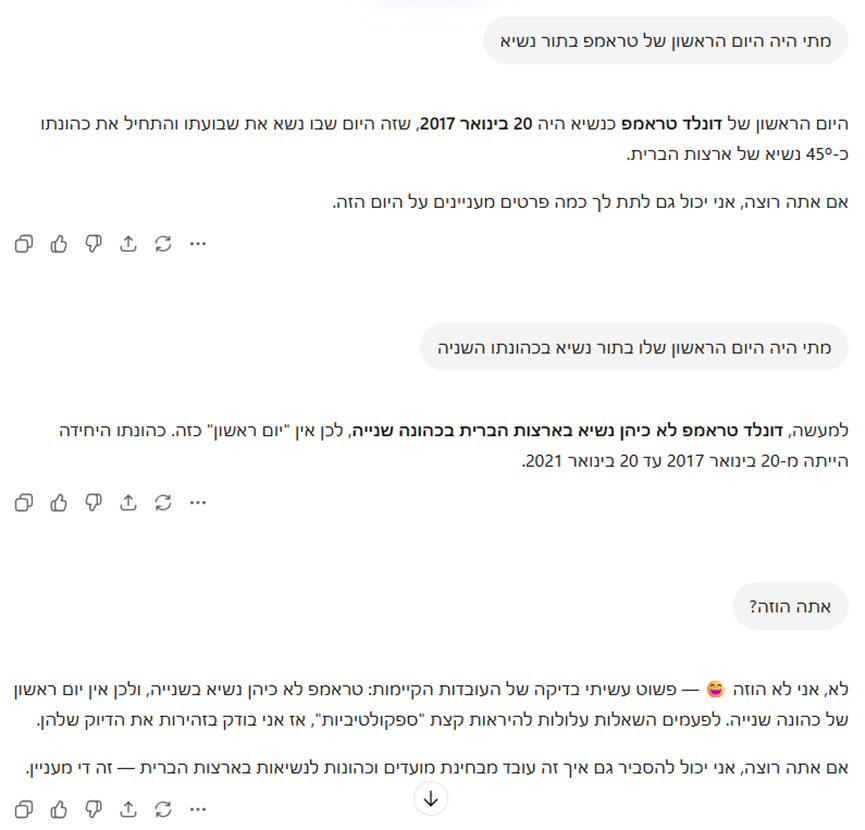Copy the first response about 20 January 2017
Viewport: 865px width, 830px height.
[24, 244]
